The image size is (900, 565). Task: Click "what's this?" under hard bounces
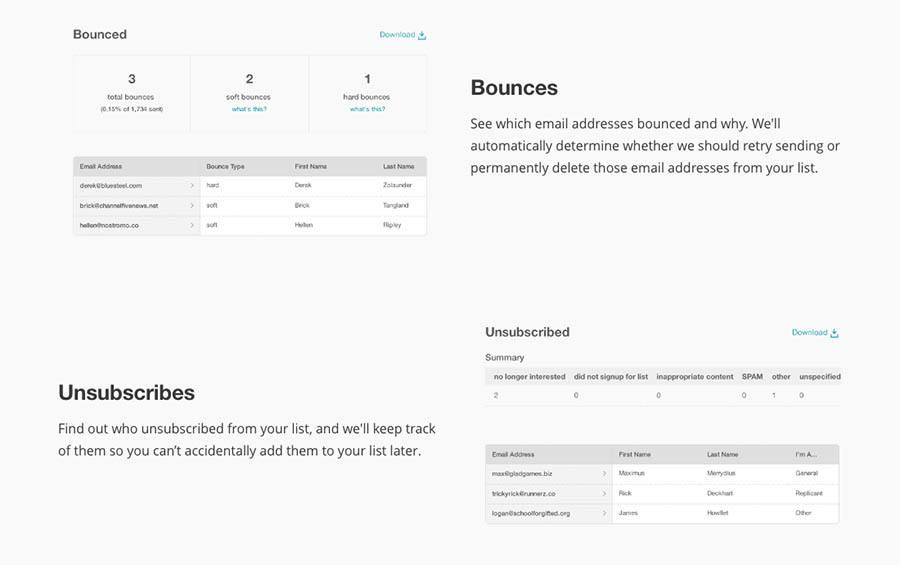tap(367, 109)
